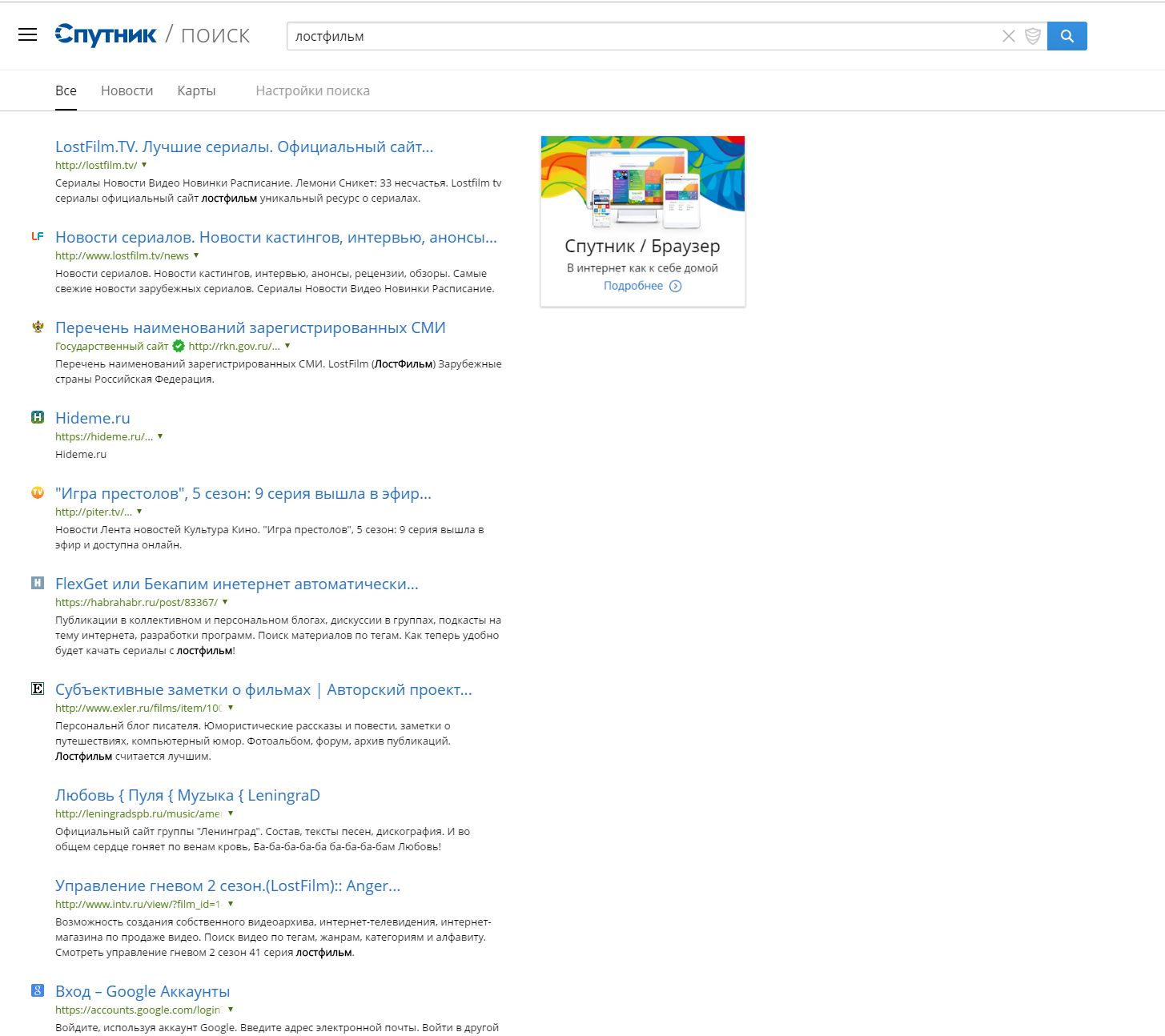This screenshot has width=1165, height=1036.
Task: Open Настройки поиска settings
Action: coord(312,90)
